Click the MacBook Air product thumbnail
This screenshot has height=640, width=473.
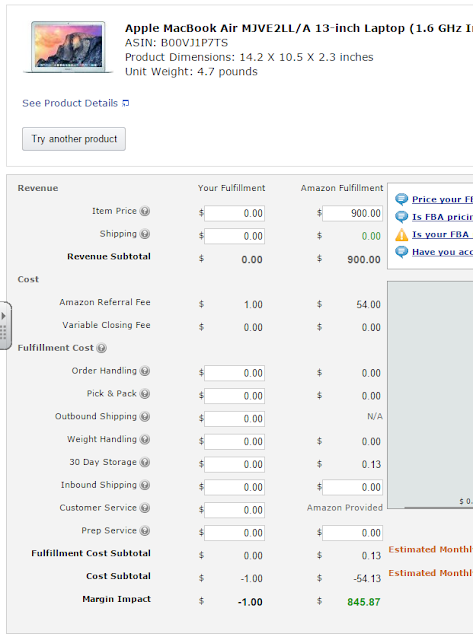coord(68,47)
